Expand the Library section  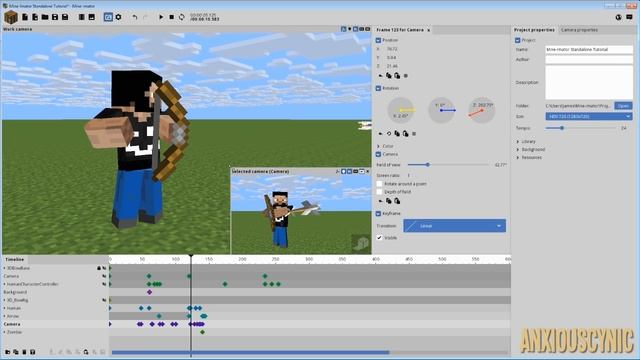point(518,142)
